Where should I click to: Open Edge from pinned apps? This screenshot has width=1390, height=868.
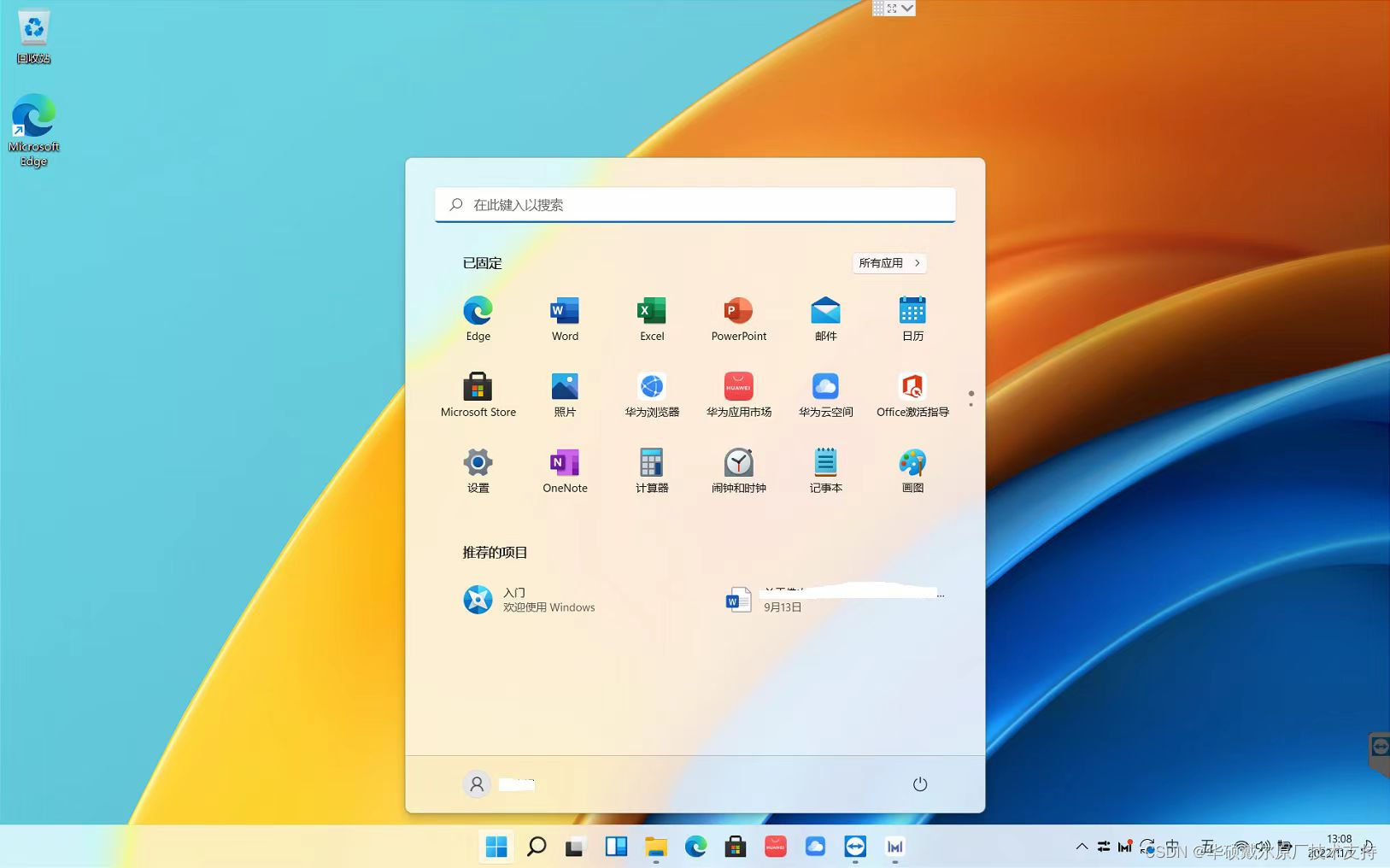[x=478, y=319]
